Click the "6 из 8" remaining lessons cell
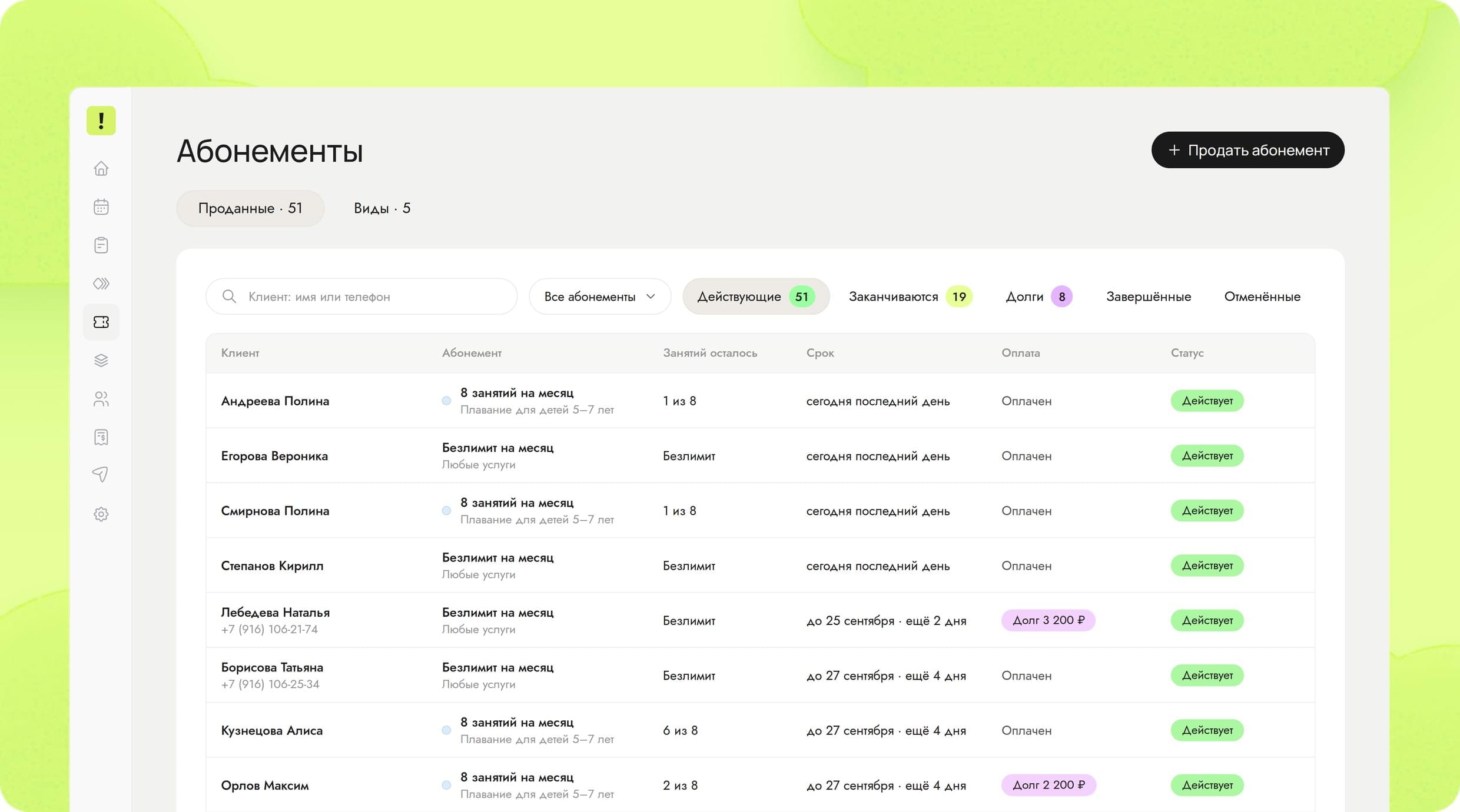This screenshot has height=812, width=1460. (x=680, y=730)
